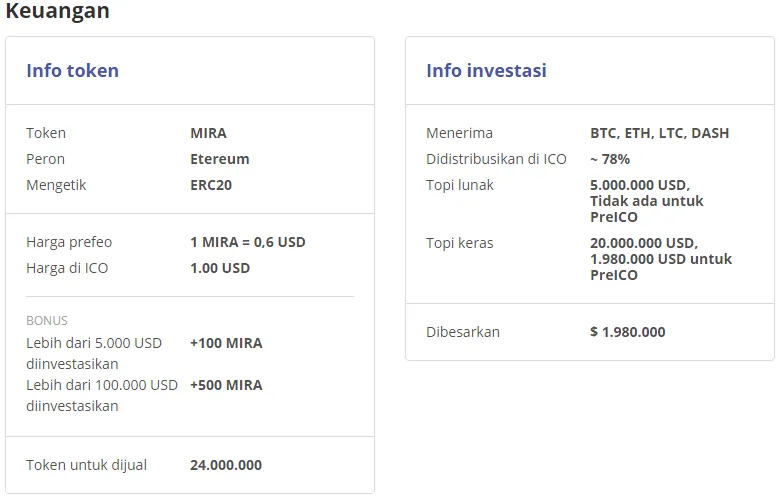The height and width of the screenshot is (500, 779).
Task: Click the ERC20 type value
Action: click(x=210, y=185)
